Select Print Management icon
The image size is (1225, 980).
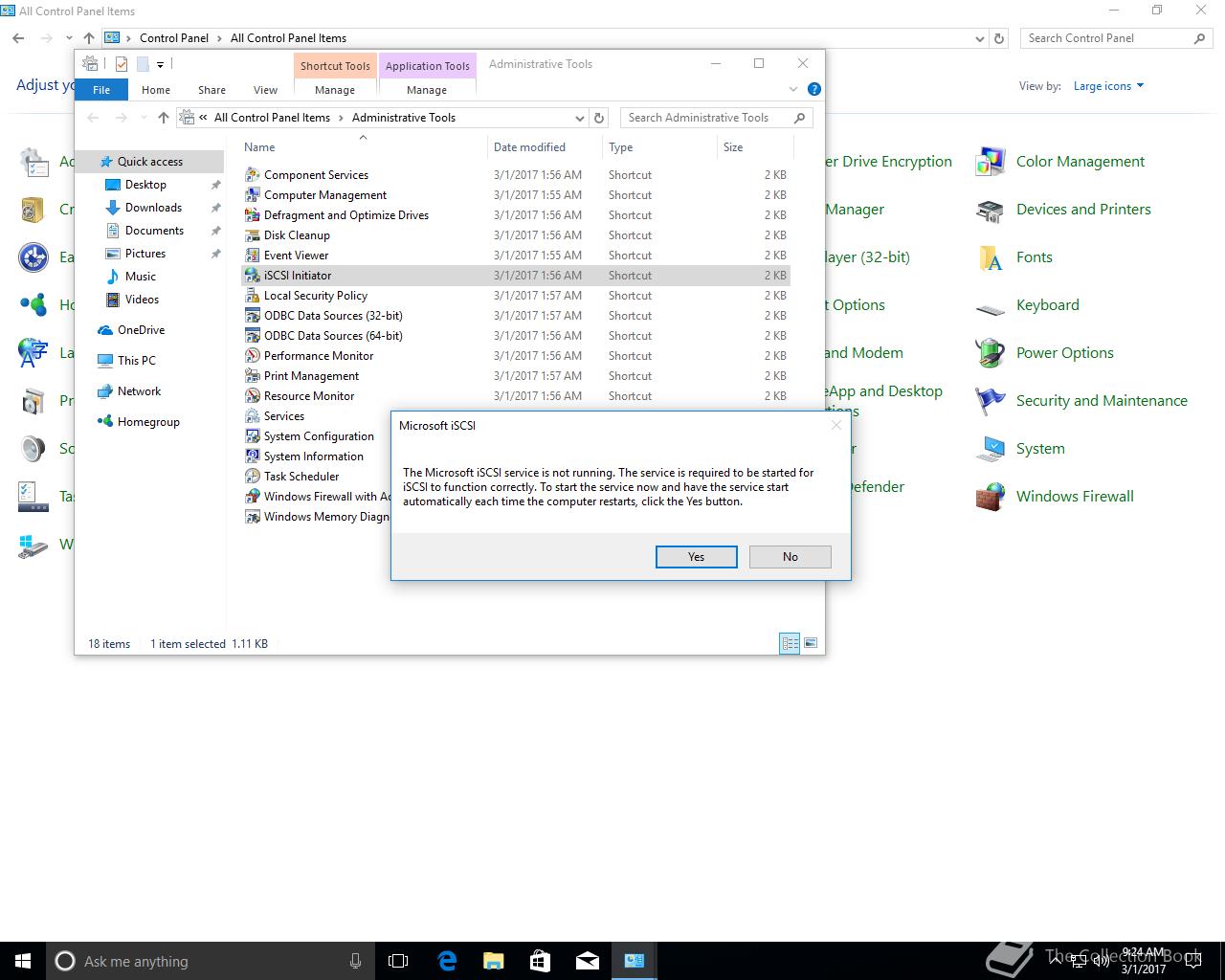tap(253, 376)
